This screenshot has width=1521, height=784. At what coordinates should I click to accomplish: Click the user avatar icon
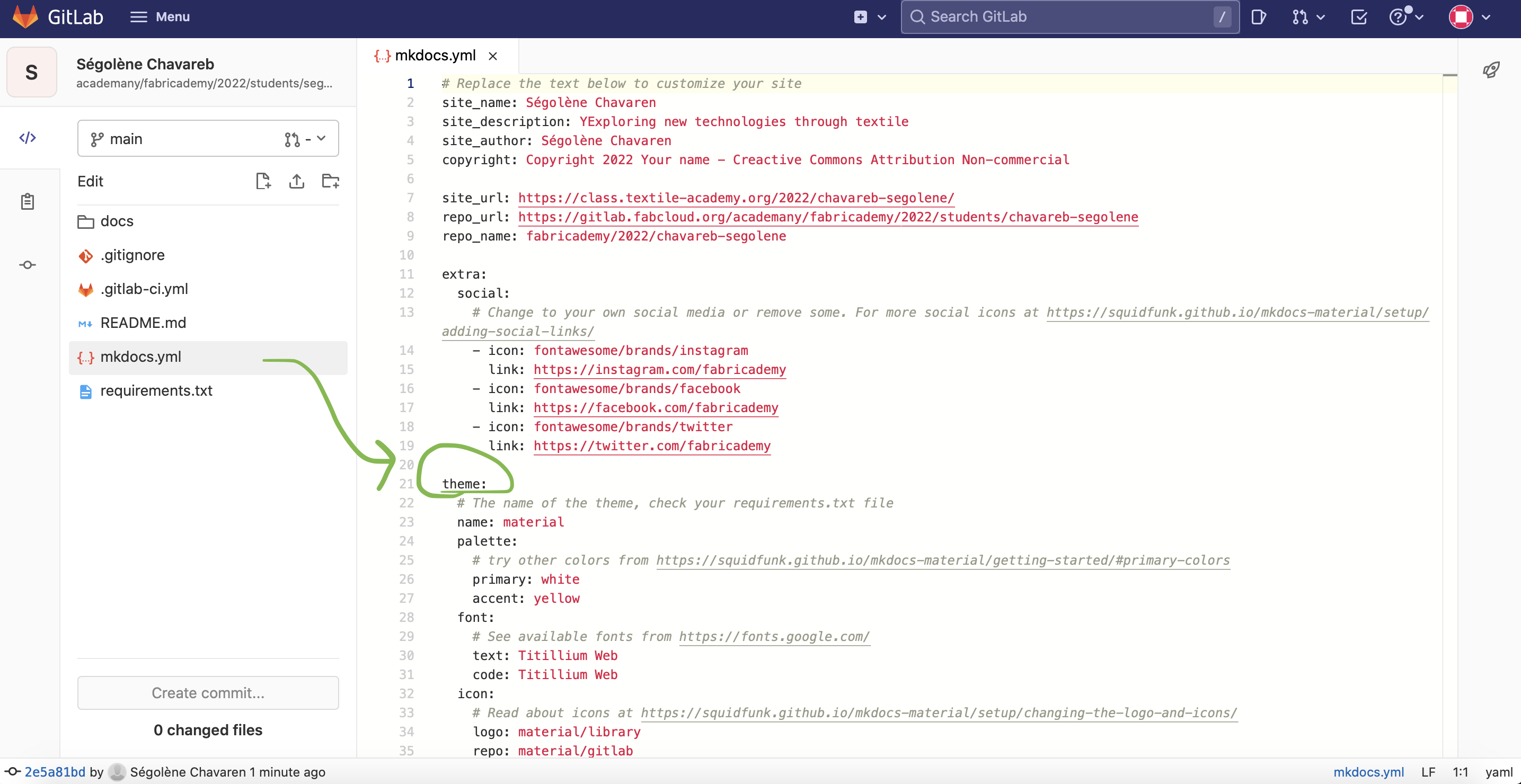1461,17
